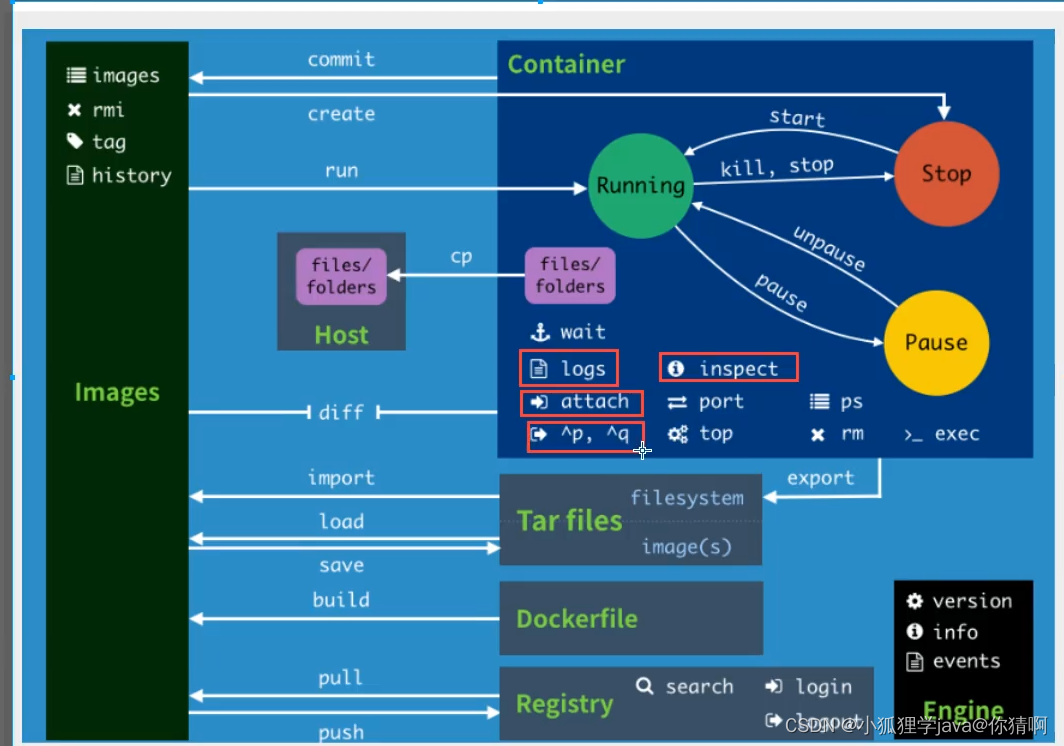Viewport: 1064px width, 746px height.
Task: Click the word top
Action: (x=716, y=434)
